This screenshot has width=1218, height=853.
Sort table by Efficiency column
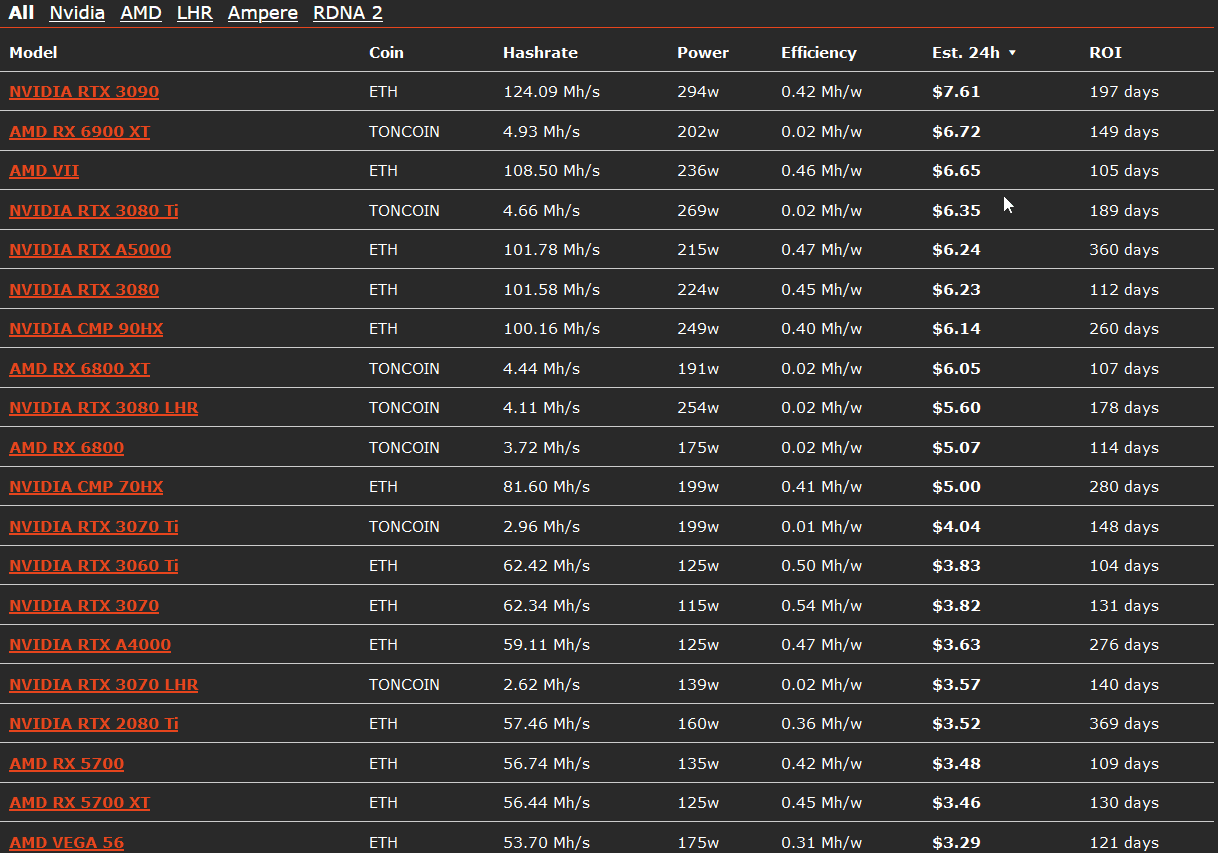(819, 52)
